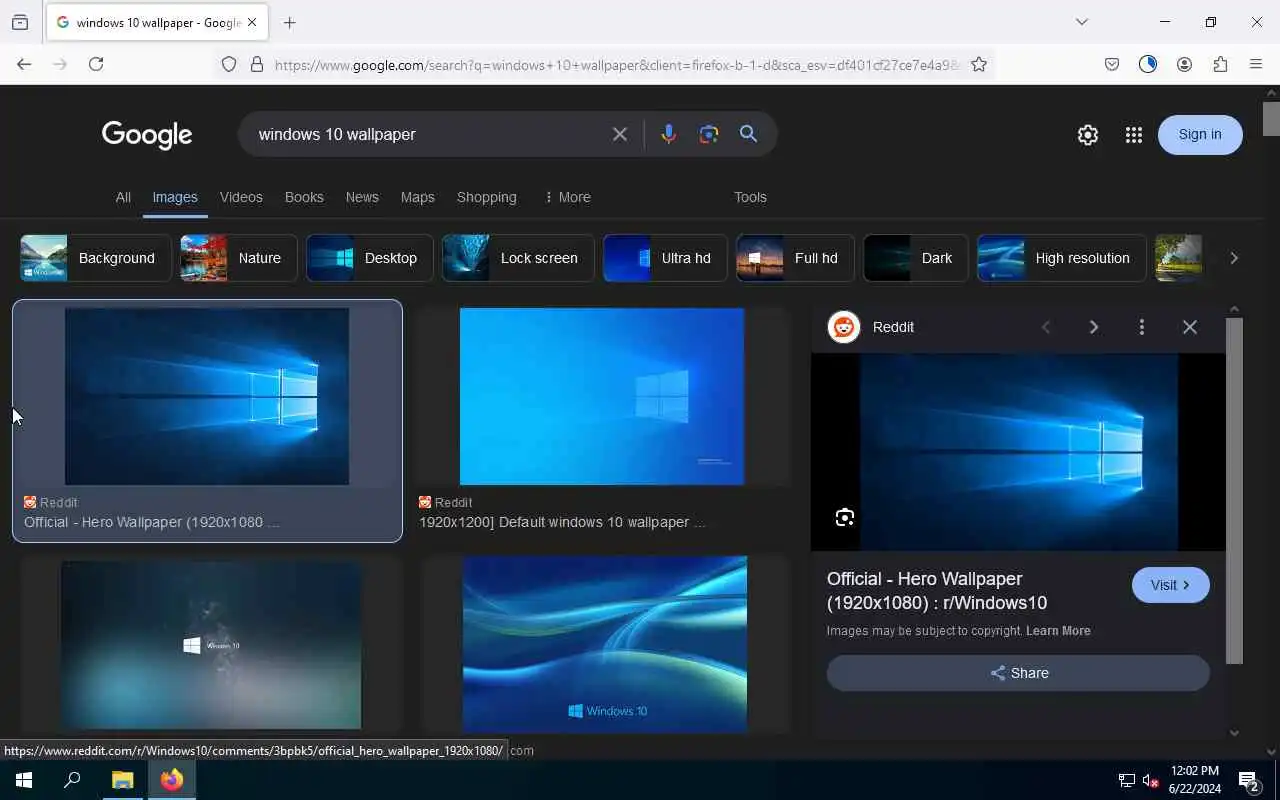Open Google quick settings gear

coord(1088,135)
